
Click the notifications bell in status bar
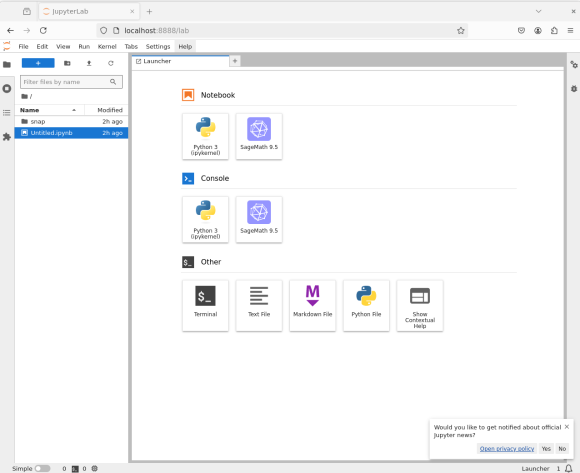click(569, 468)
